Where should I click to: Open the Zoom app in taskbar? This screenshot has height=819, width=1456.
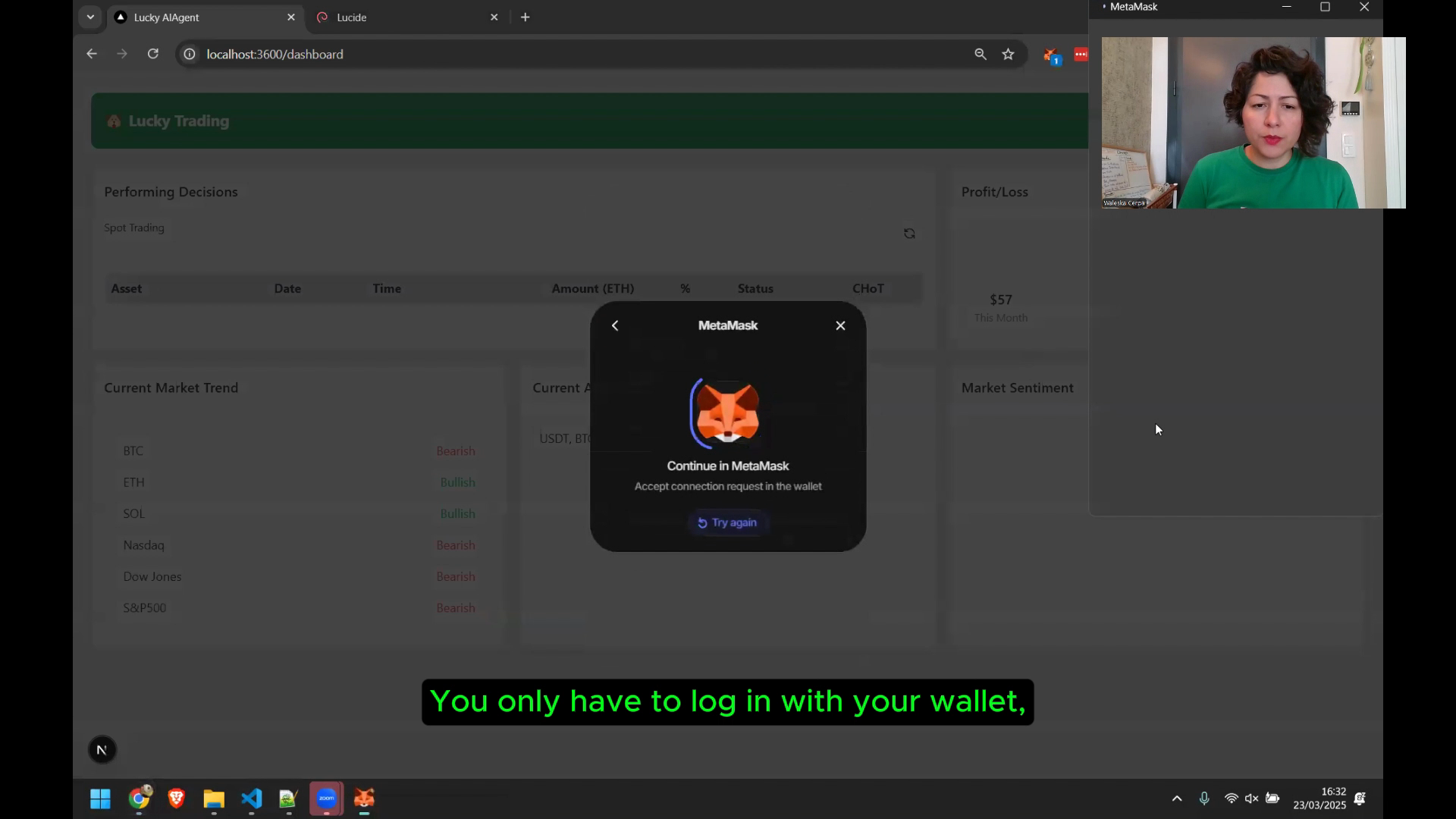[326, 799]
